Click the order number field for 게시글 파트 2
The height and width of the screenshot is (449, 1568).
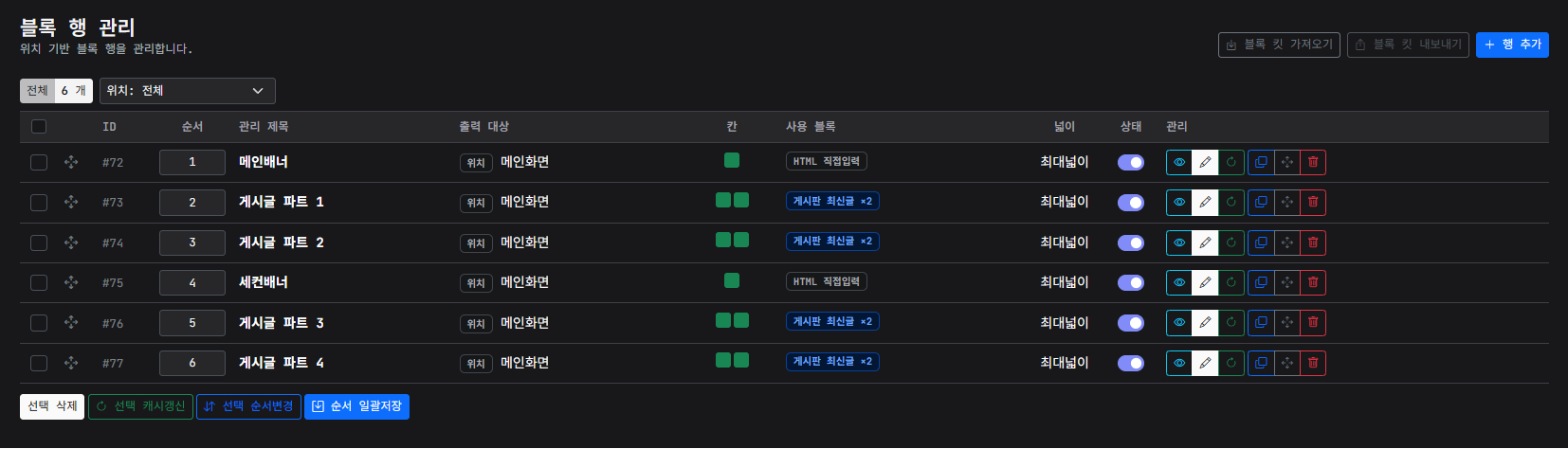click(192, 242)
